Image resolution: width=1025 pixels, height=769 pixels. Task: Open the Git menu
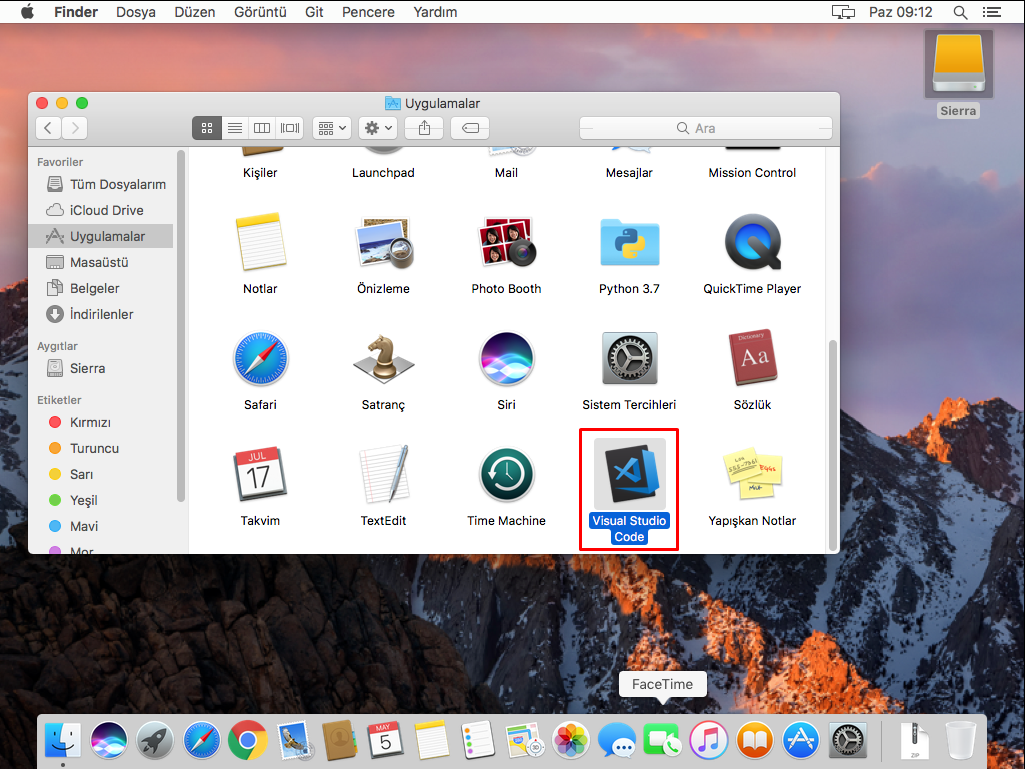[x=315, y=12]
